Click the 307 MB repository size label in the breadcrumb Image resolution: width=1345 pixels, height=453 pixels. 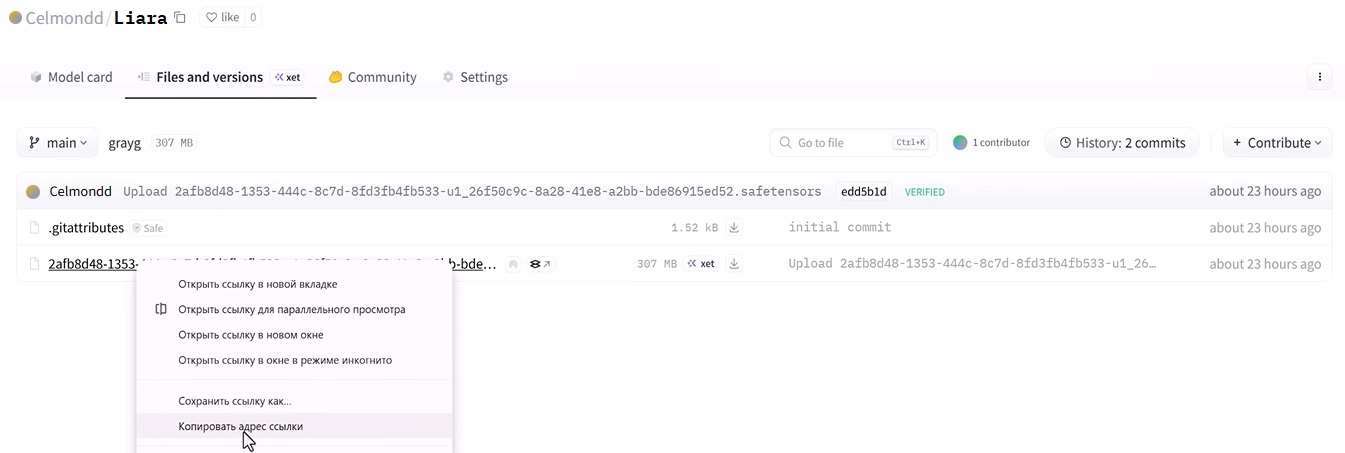tap(174, 143)
